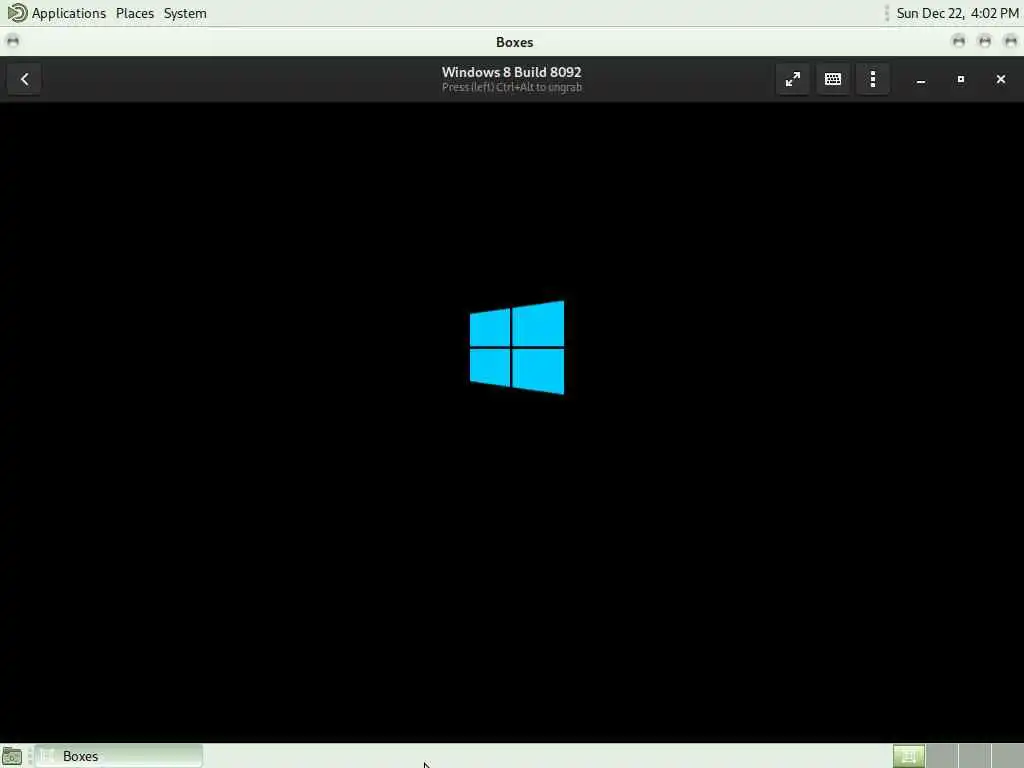Open the keyboard shortcuts button
This screenshot has height=768, width=1024.
tap(833, 79)
